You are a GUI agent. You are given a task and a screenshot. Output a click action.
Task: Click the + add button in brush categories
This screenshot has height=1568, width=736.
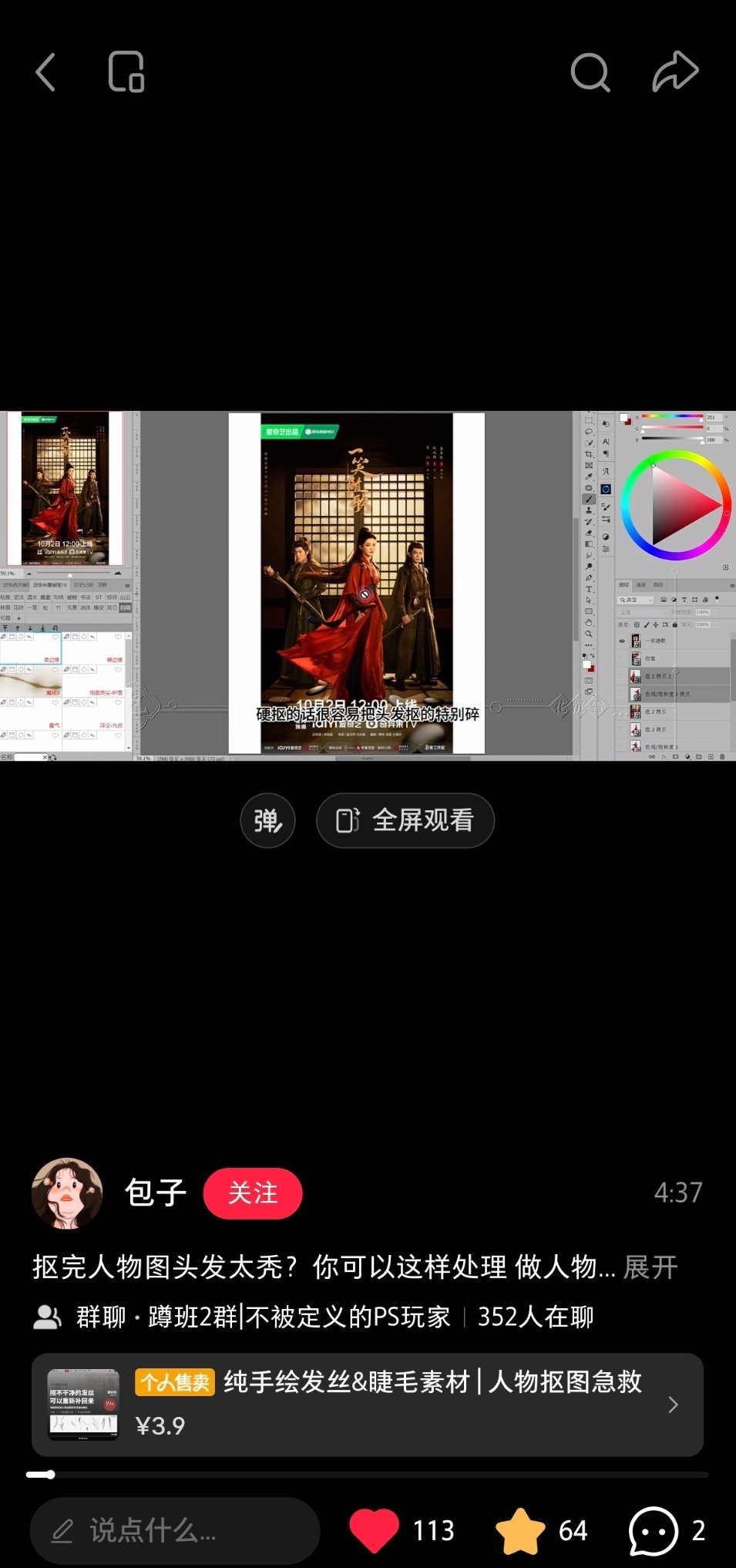click(x=18, y=618)
